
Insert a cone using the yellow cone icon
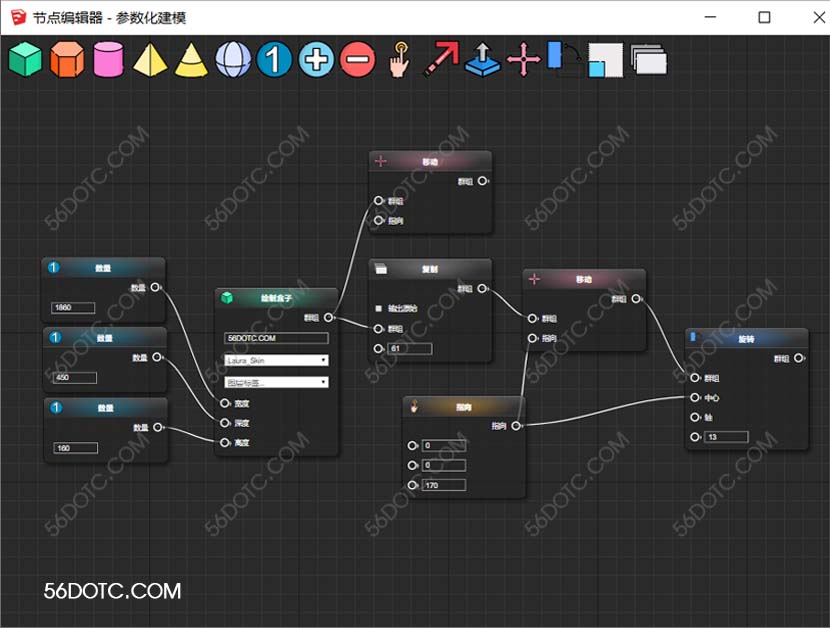point(191,60)
